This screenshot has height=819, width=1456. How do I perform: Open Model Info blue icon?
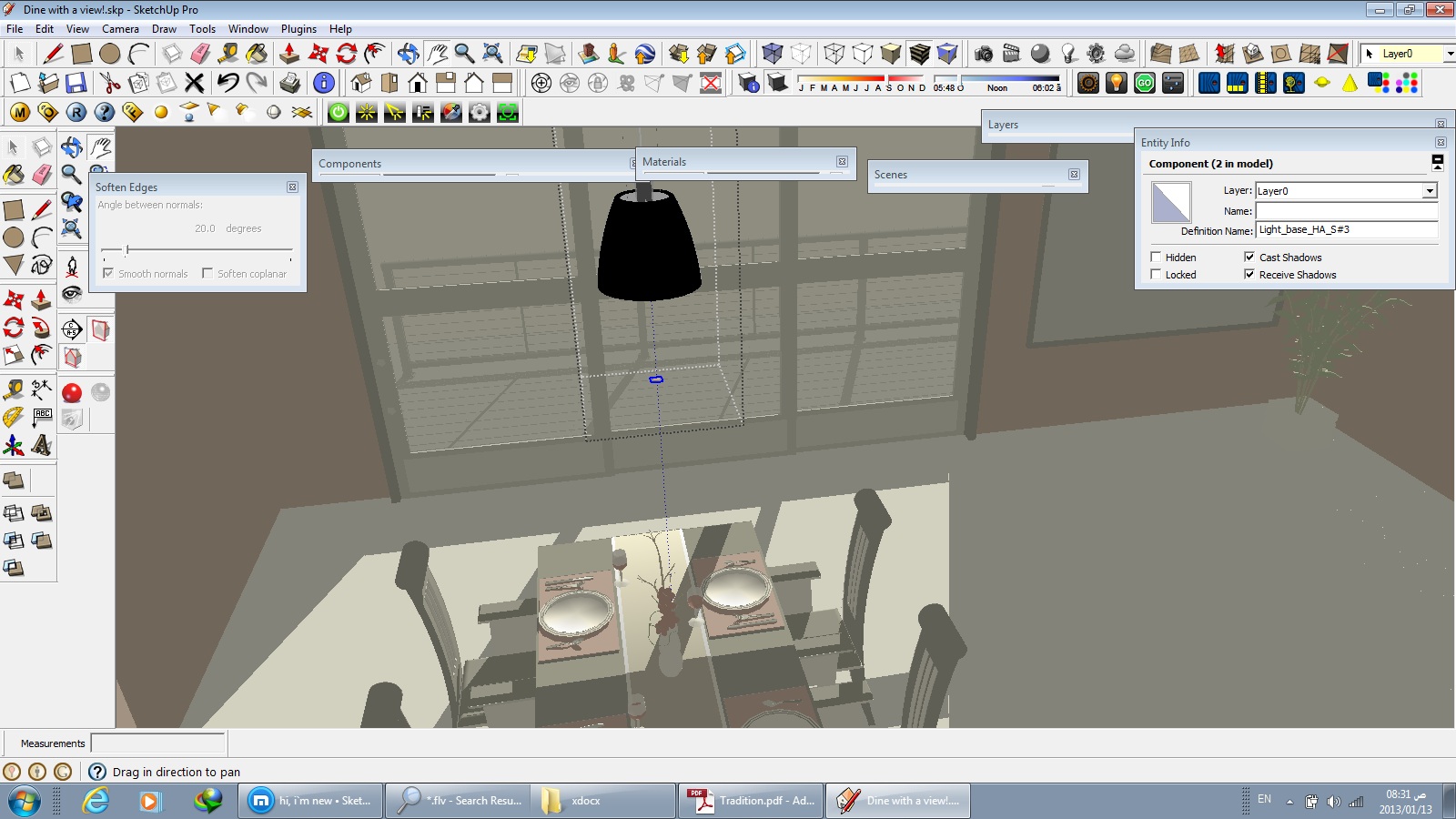[323, 83]
